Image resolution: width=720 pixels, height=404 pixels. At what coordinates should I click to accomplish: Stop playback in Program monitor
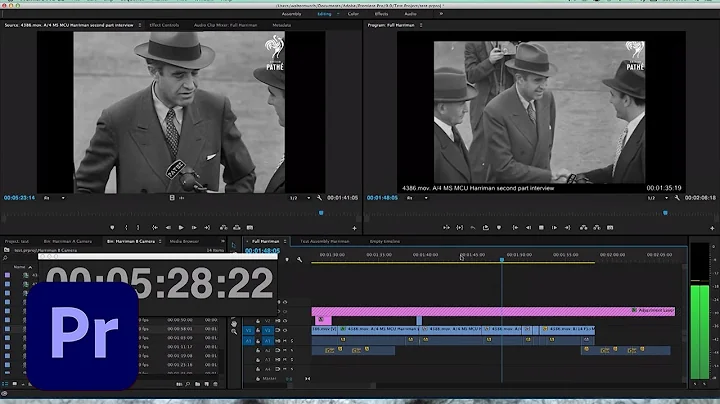tap(541, 228)
